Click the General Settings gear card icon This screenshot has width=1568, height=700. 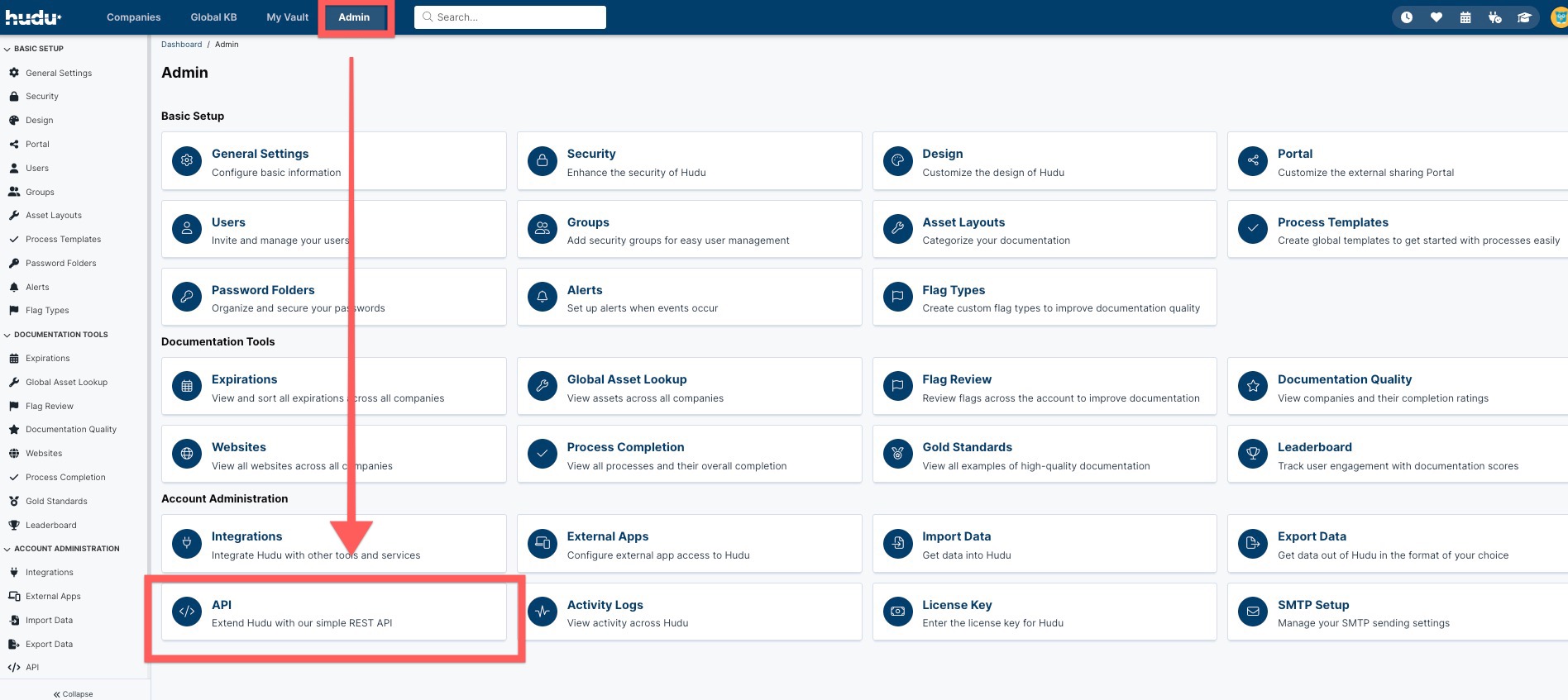[x=187, y=161]
